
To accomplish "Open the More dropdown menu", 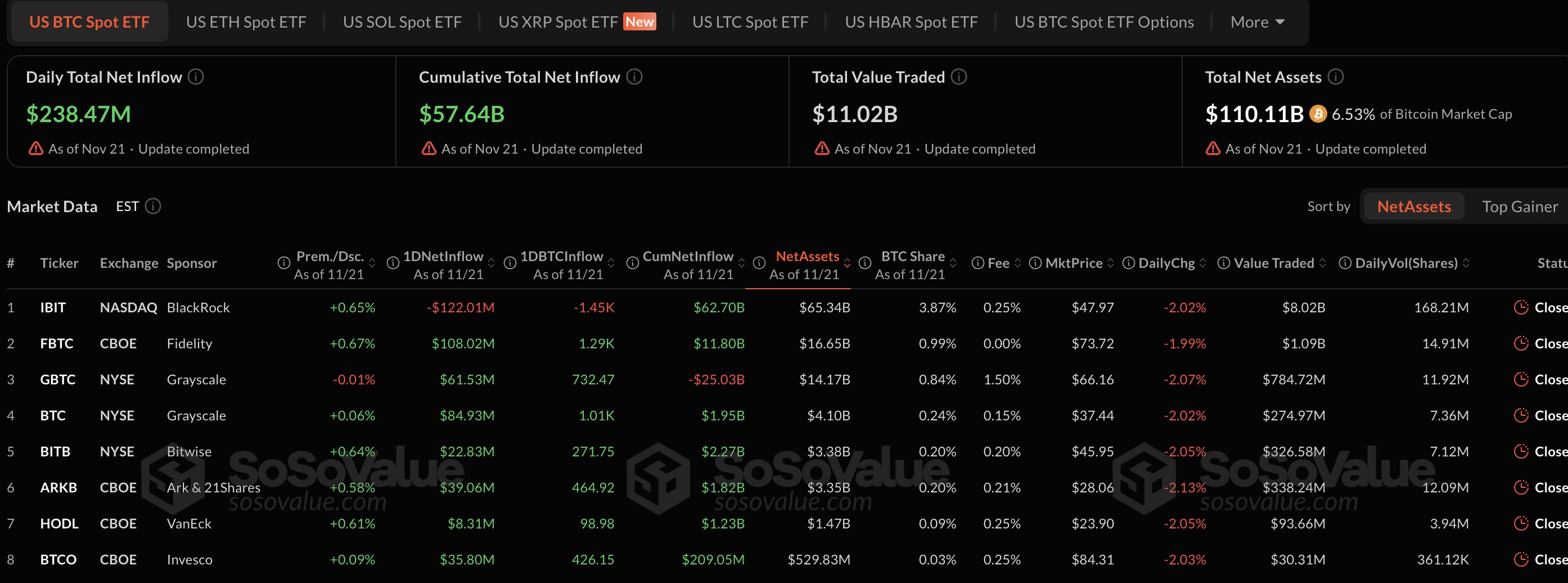I will click(1257, 22).
